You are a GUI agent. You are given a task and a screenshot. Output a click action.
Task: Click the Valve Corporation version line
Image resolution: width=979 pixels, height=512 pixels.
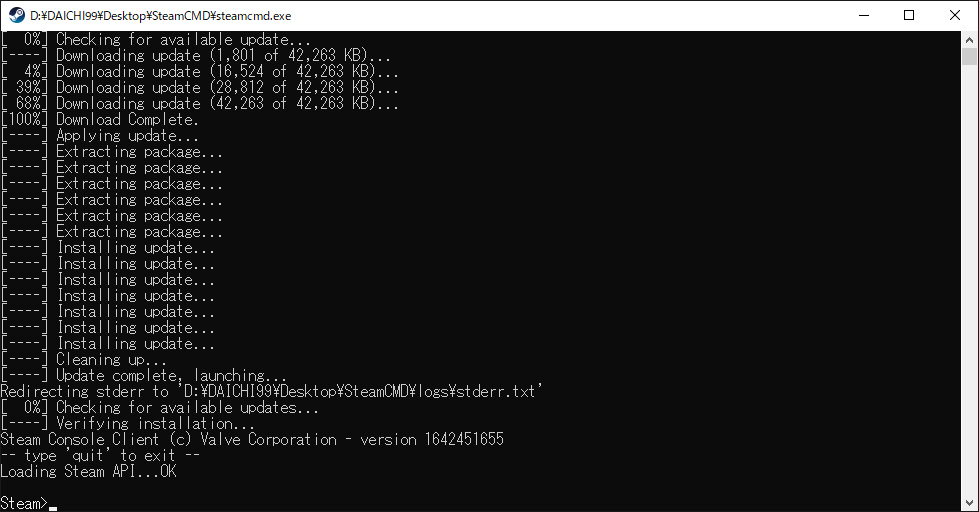pyautogui.click(x=252, y=440)
